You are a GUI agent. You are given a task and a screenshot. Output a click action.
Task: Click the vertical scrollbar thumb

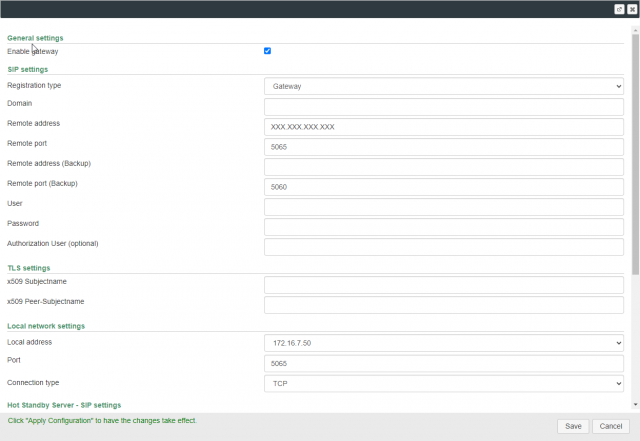click(x=635, y=154)
